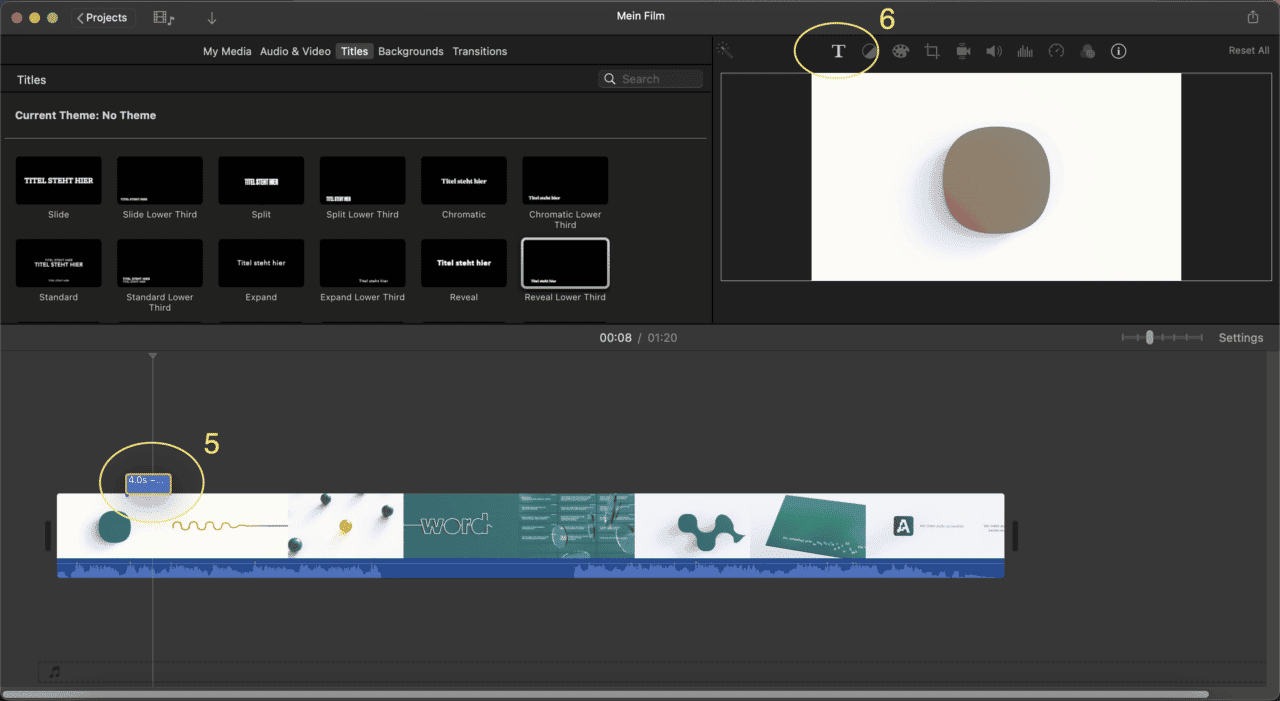Open the Clip Filter and Audio Effects icon
Viewport: 1280px width, 701px height.
pyautogui.click(x=1088, y=52)
